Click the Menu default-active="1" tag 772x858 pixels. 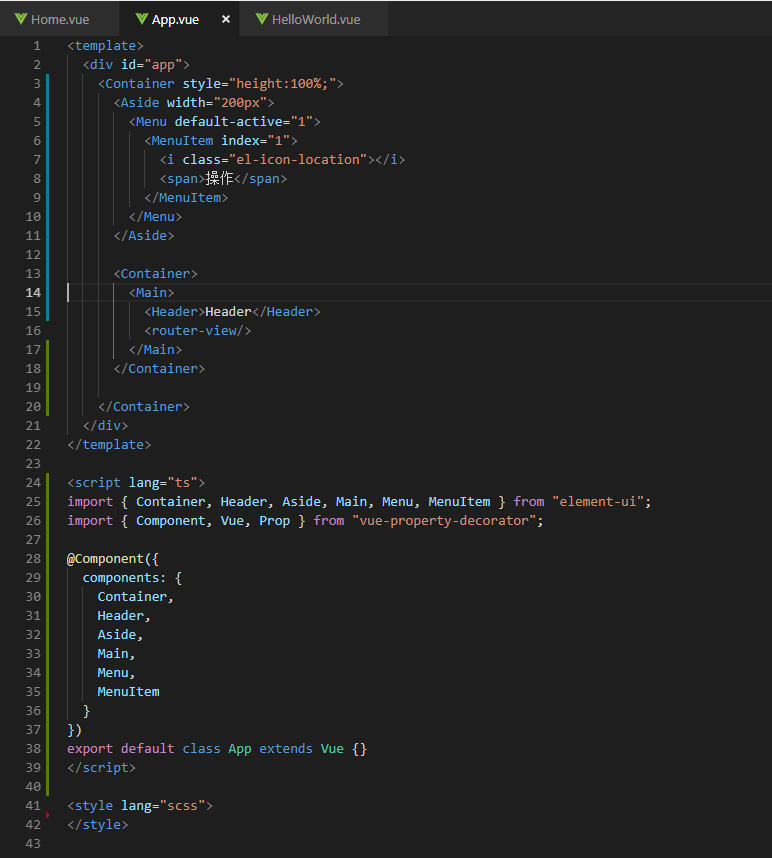(224, 121)
